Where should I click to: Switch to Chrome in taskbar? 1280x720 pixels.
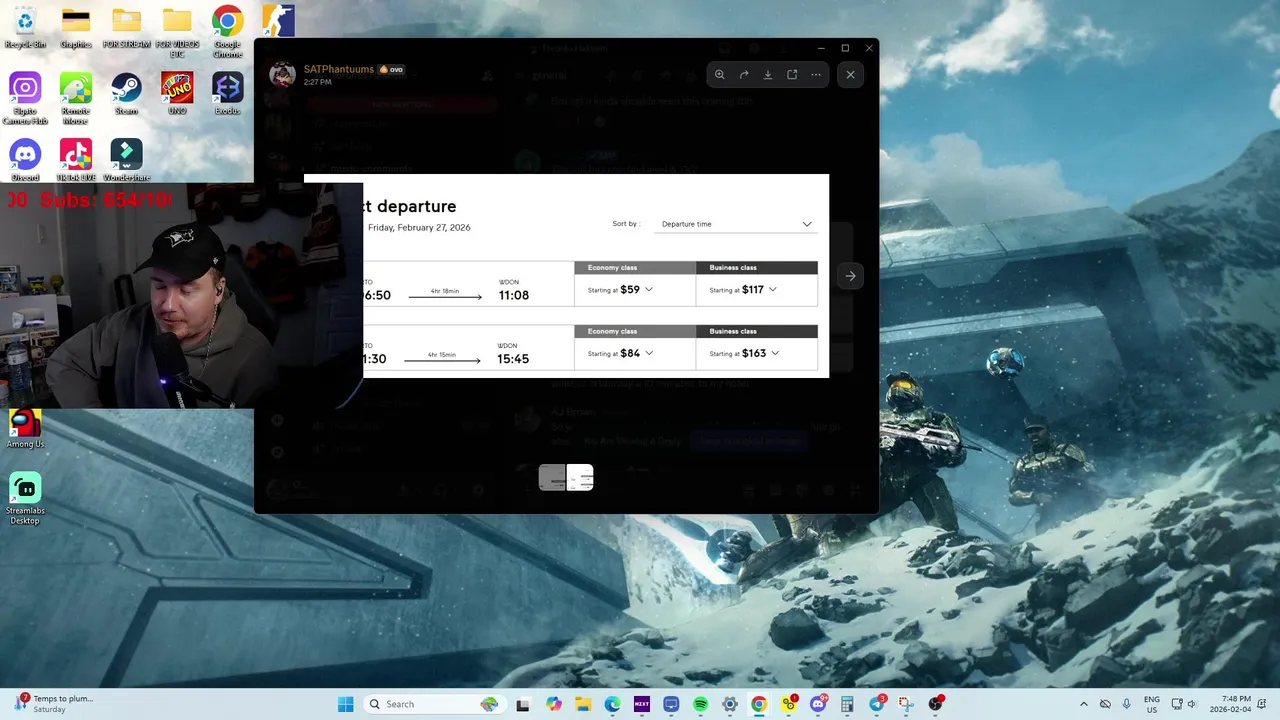pos(759,704)
